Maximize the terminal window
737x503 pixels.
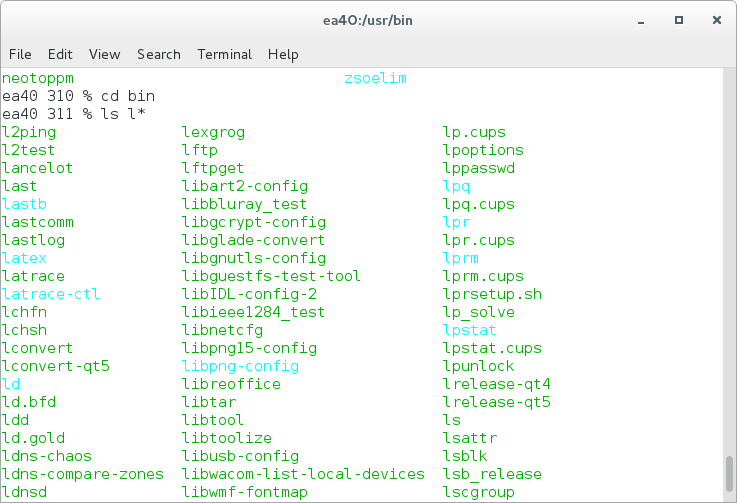point(679,20)
